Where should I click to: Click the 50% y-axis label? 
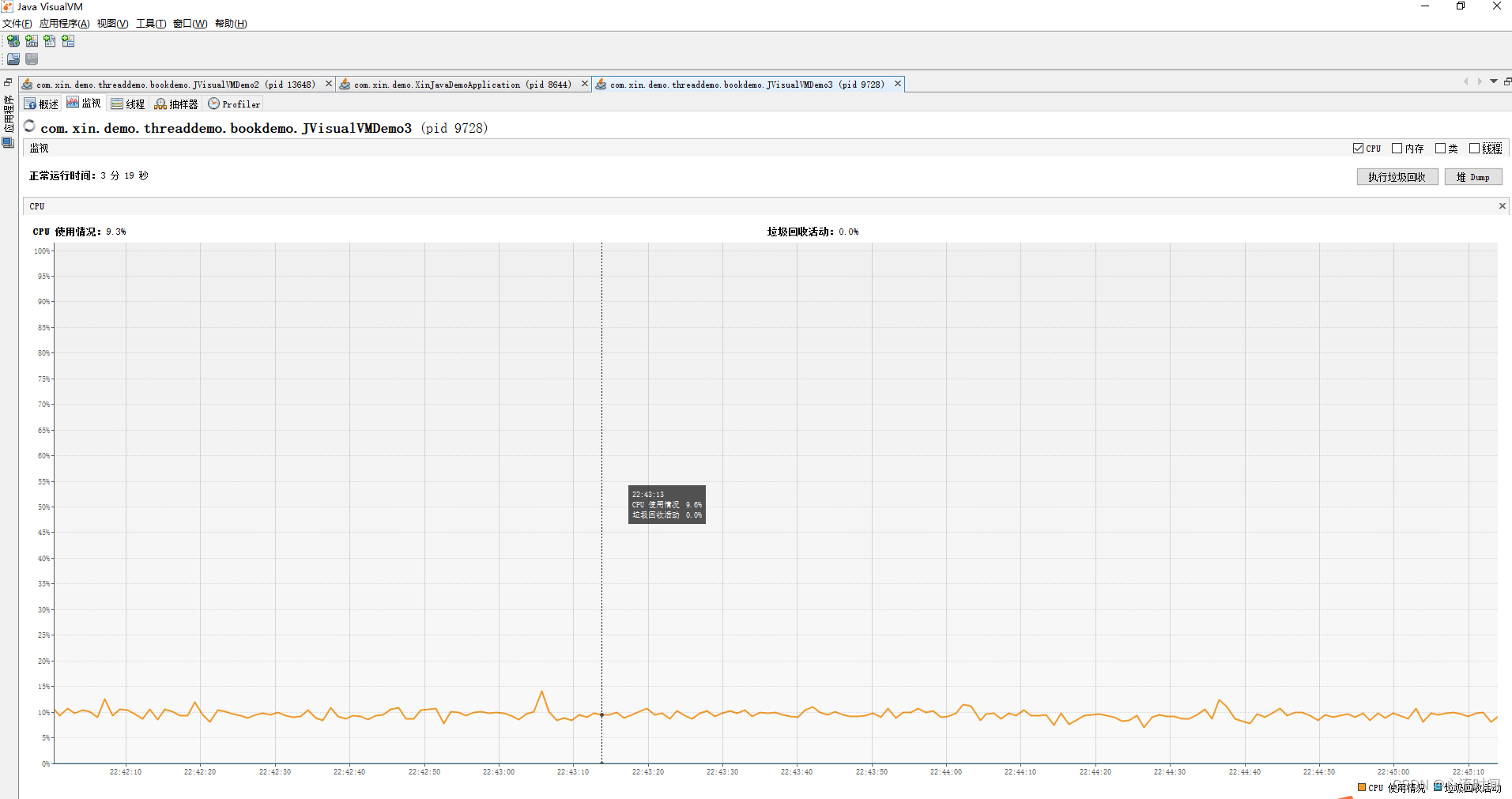pos(44,507)
